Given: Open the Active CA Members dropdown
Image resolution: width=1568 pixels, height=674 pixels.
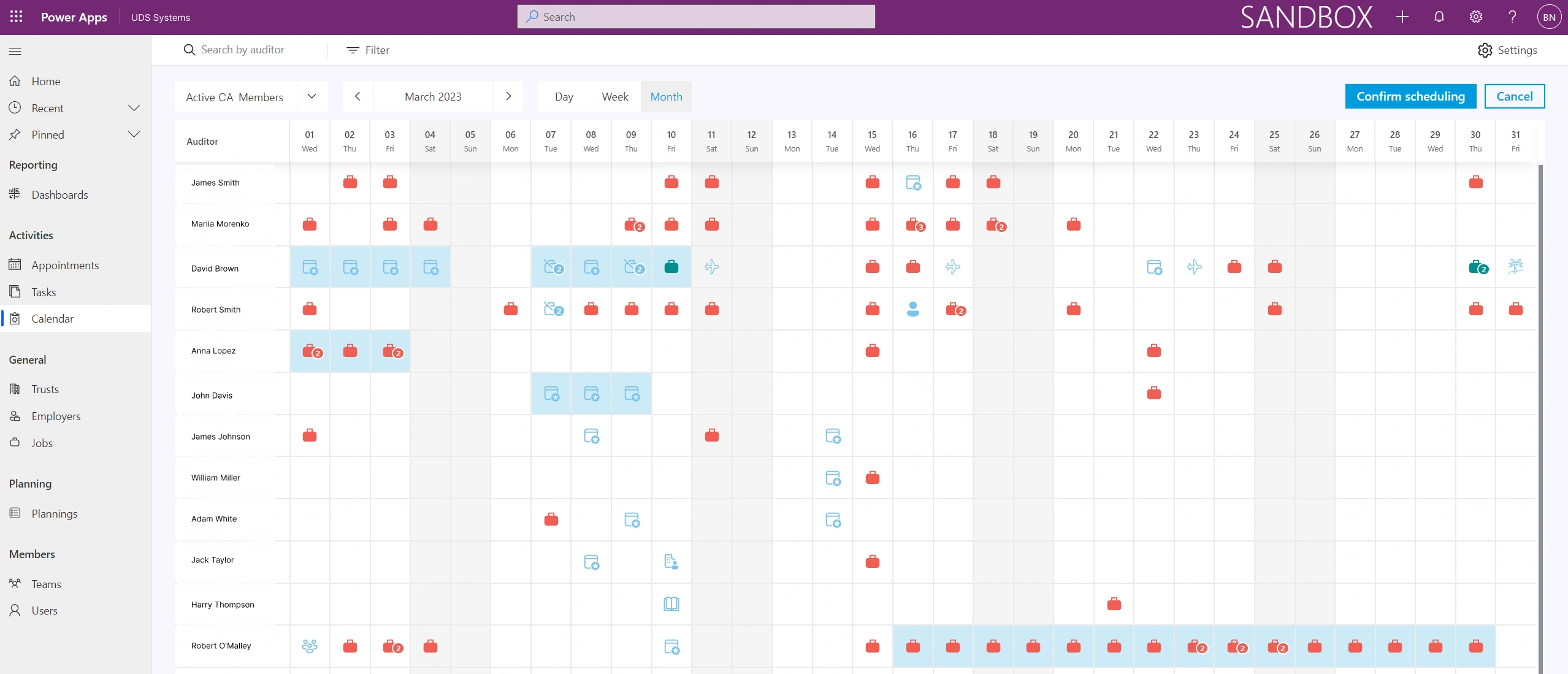Looking at the screenshot, I should click(x=312, y=96).
